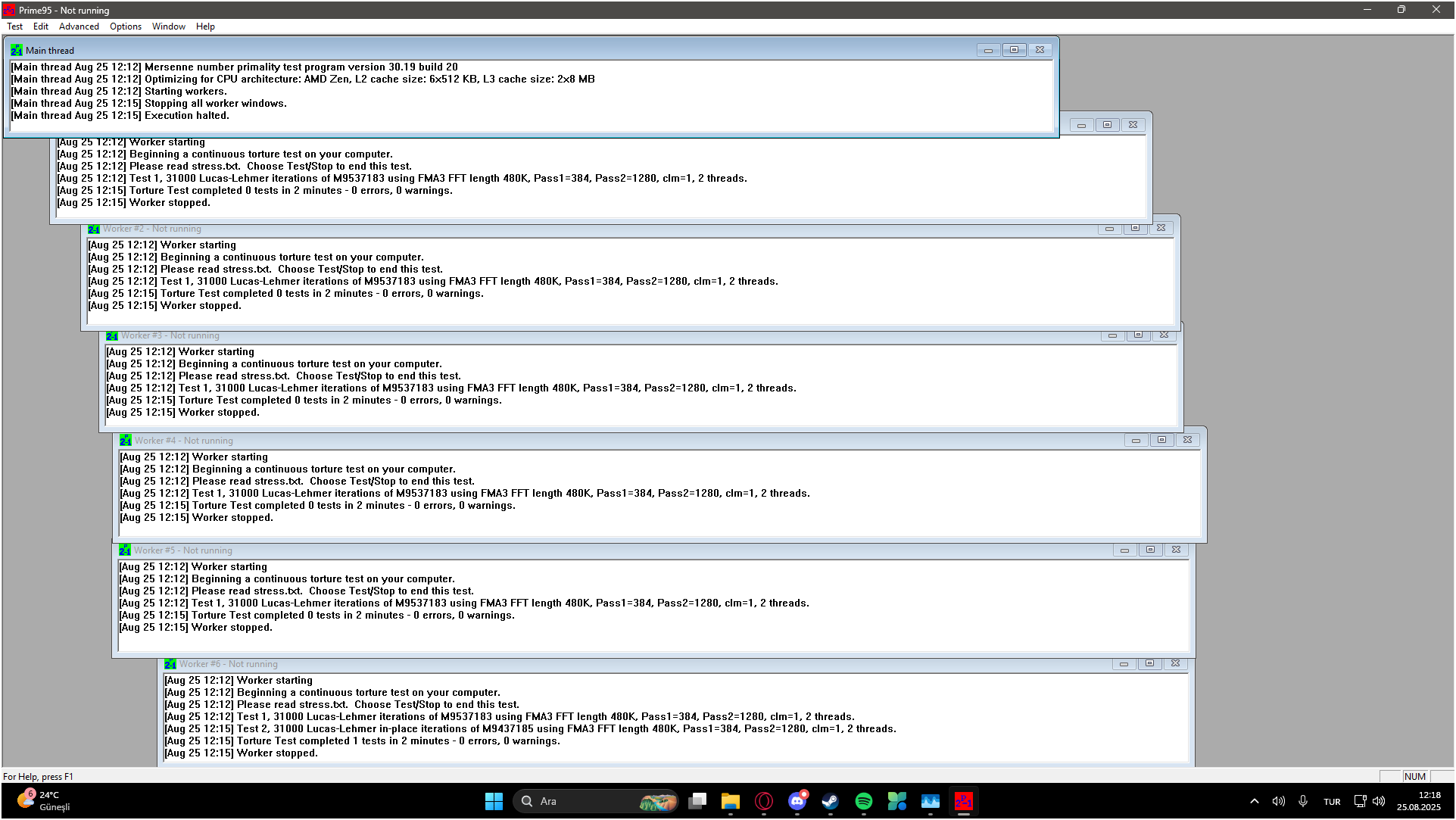1456x820 pixels.
Task: Click the 'Optimizing for CPU architecture' line
Action: click(x=303, y=80)
